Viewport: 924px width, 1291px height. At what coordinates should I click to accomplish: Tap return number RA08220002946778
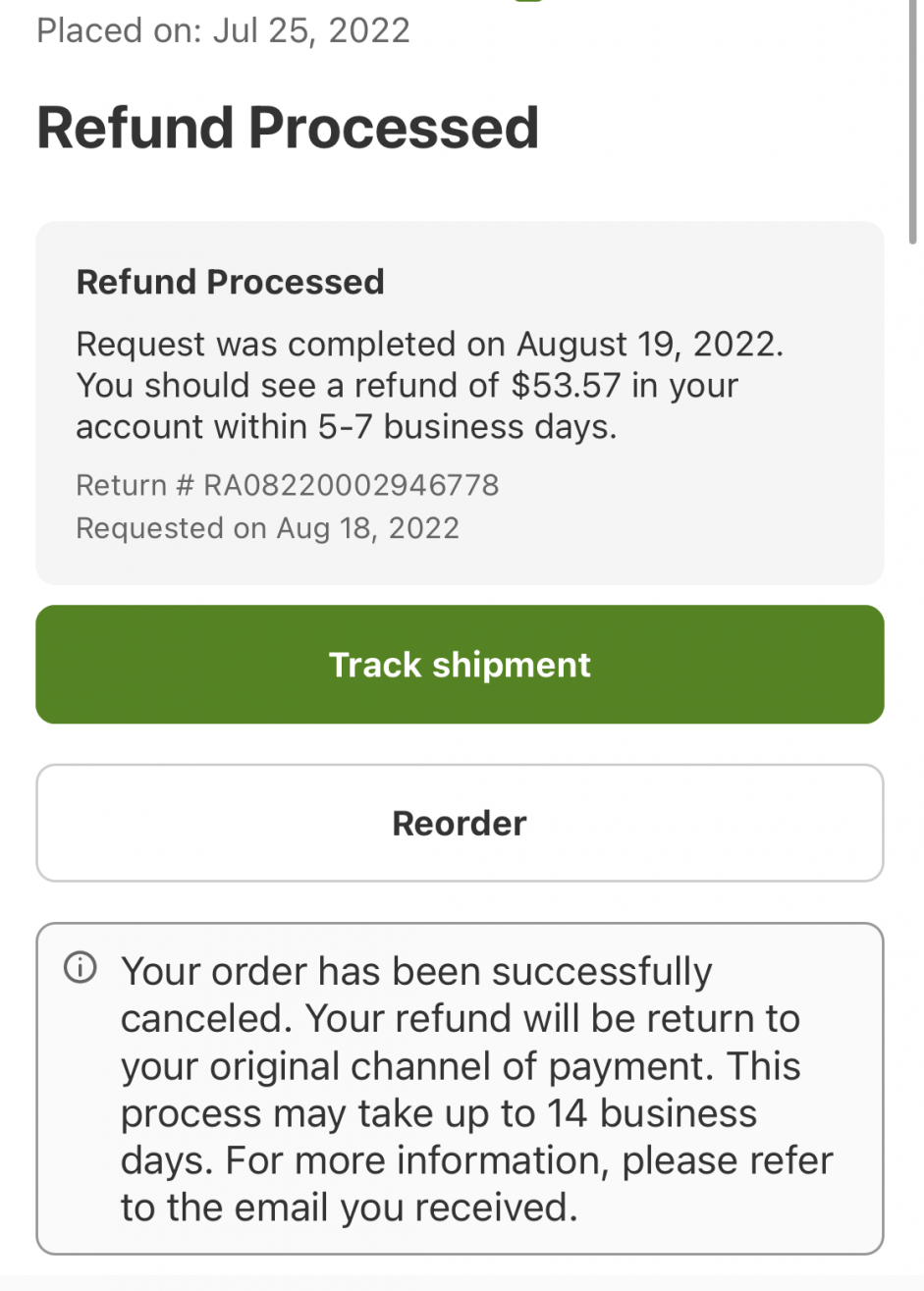point(351,485)
